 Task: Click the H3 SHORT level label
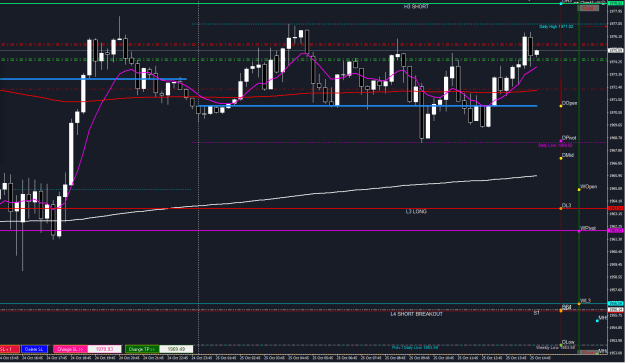point(416,7)
